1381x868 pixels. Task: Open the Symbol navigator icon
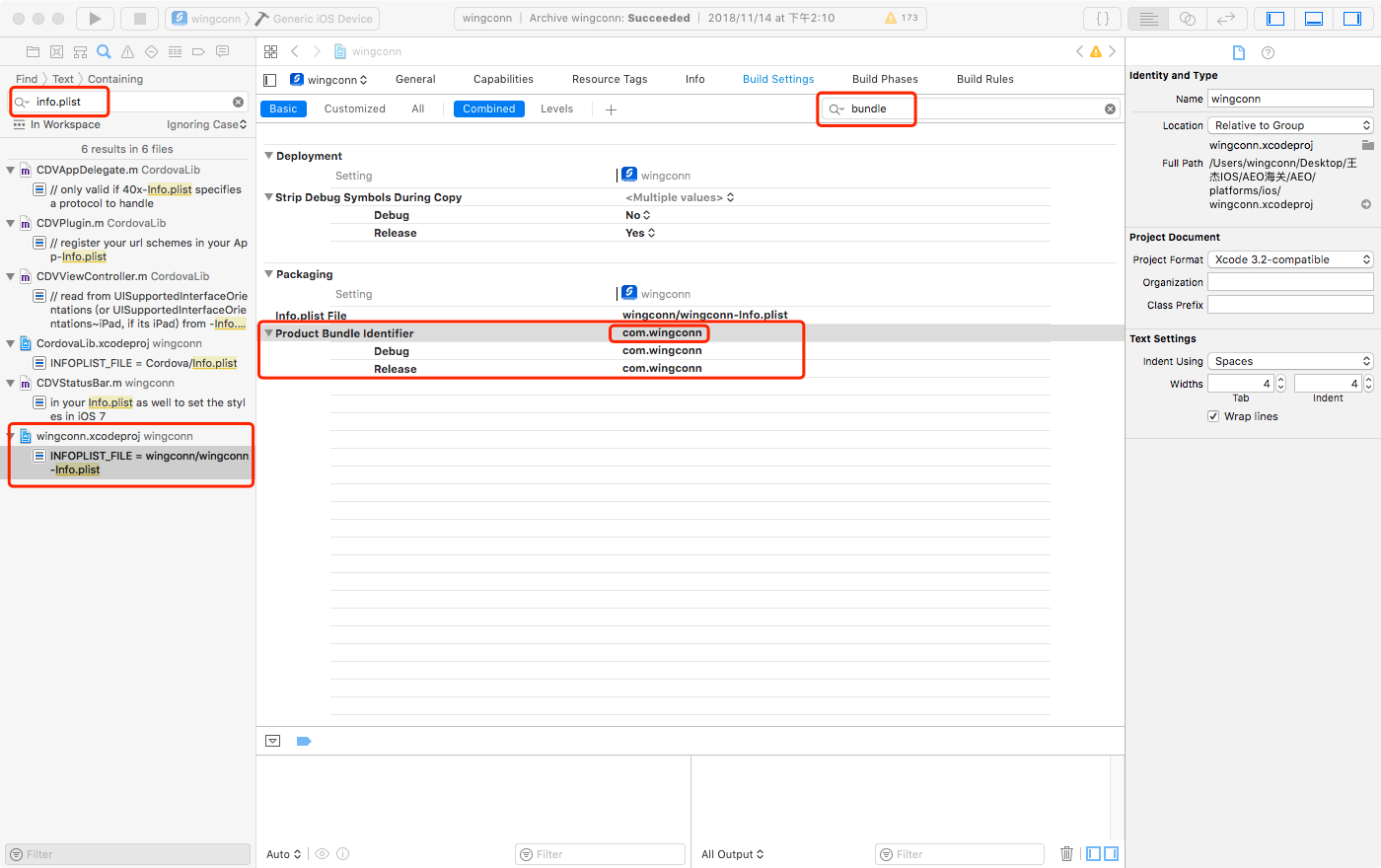pyautogui.click(x=80, y=51)
